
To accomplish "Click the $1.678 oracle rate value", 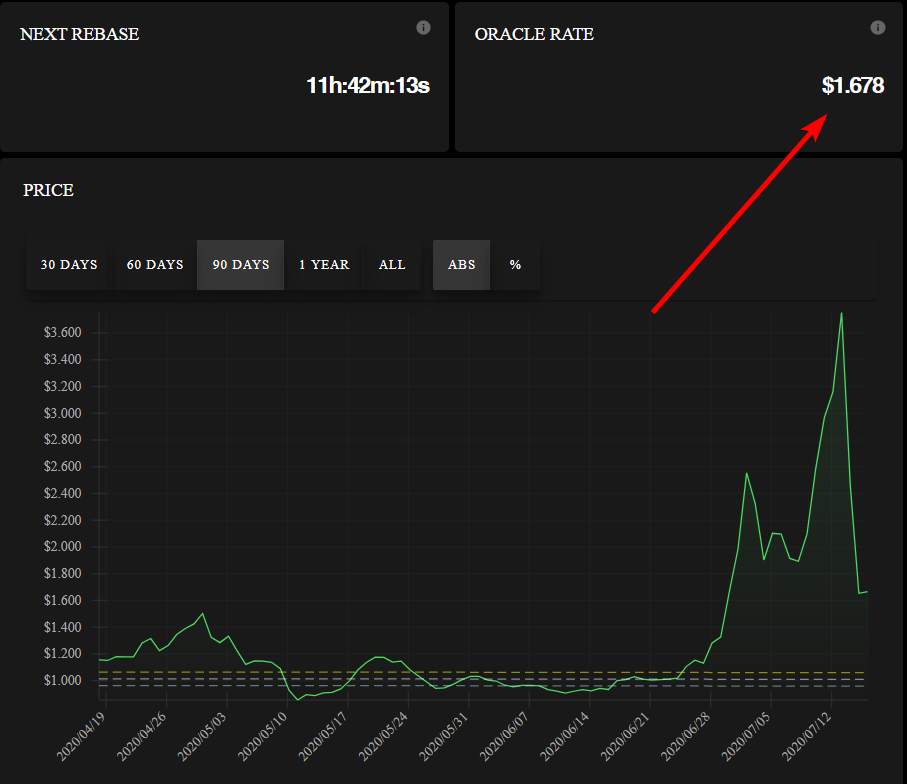I will (x=853, y=85).
